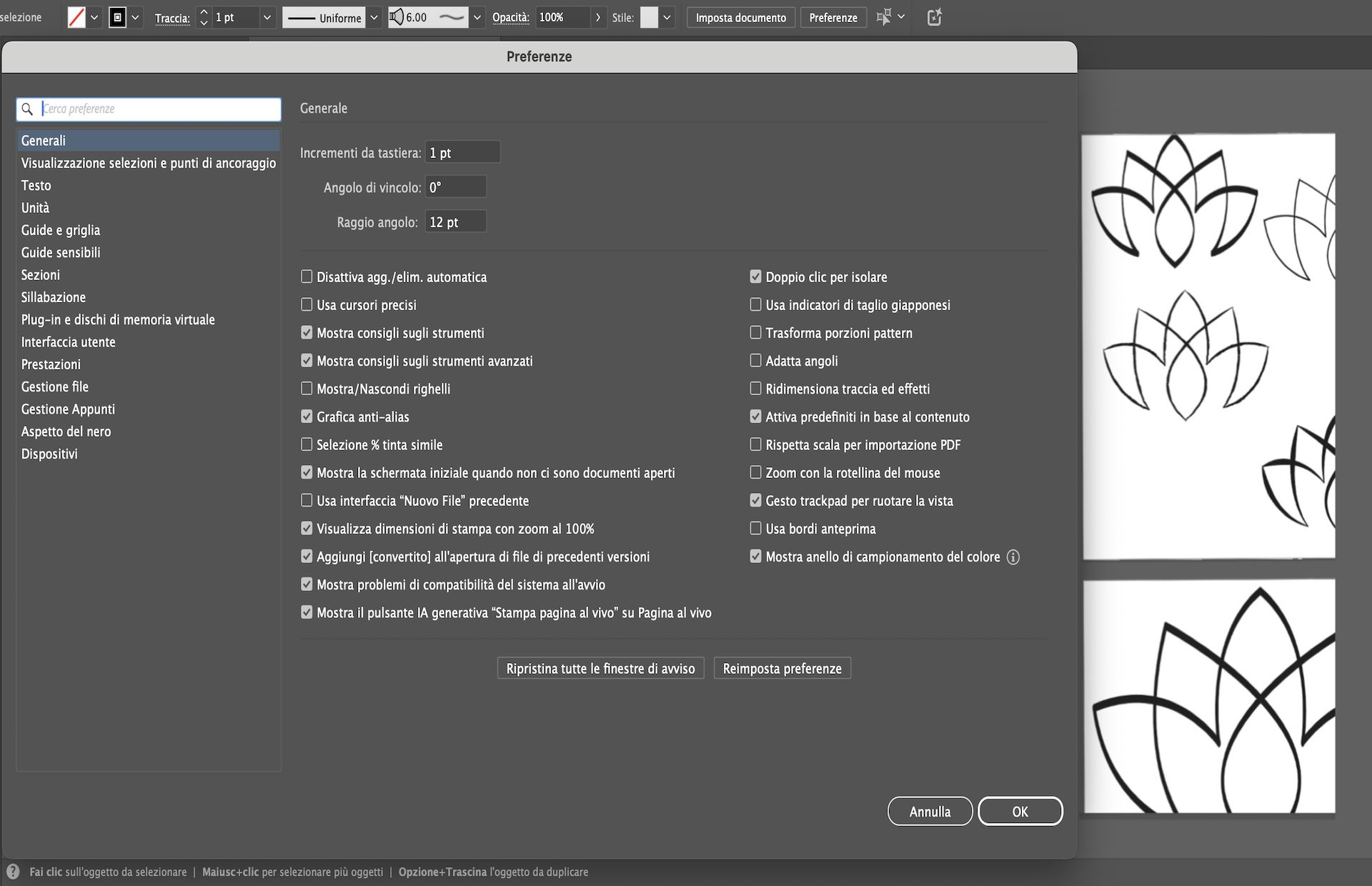
Task: Open the stroke weight dropdown
Action: pyautogui.click(x=267, y=17)
